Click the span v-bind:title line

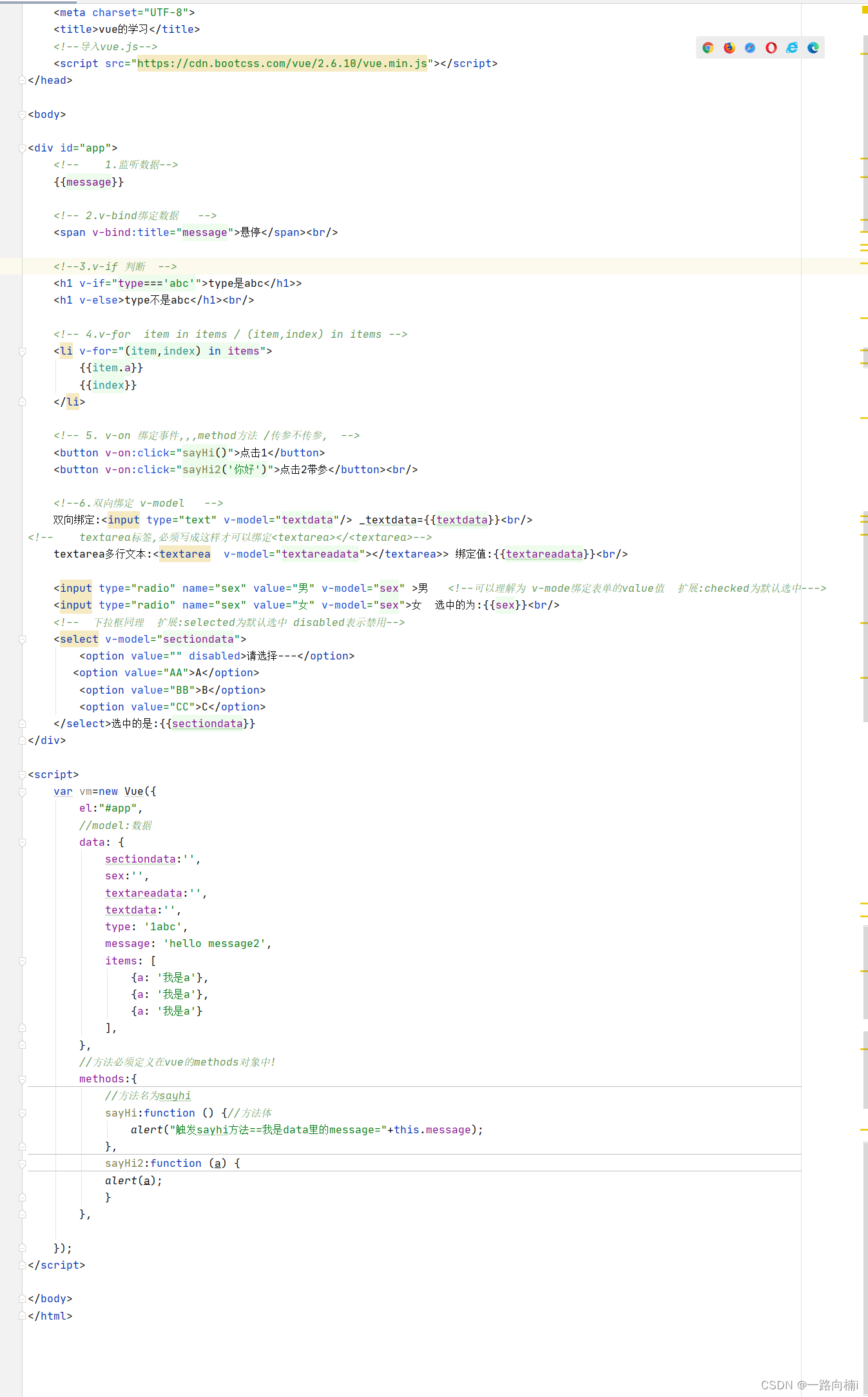[196, 232]
